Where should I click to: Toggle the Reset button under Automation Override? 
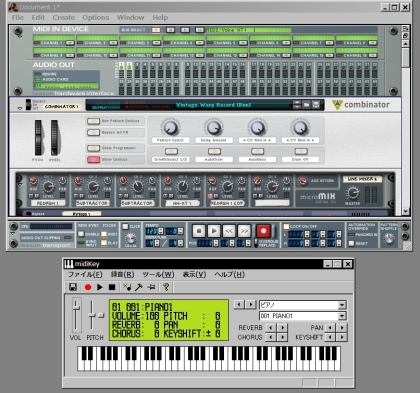tap(351, 243)
